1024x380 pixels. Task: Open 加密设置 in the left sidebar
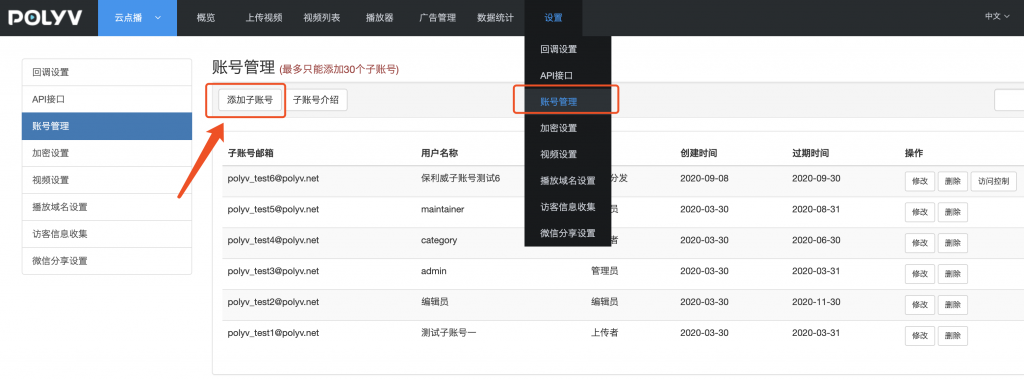coord(107,153)
